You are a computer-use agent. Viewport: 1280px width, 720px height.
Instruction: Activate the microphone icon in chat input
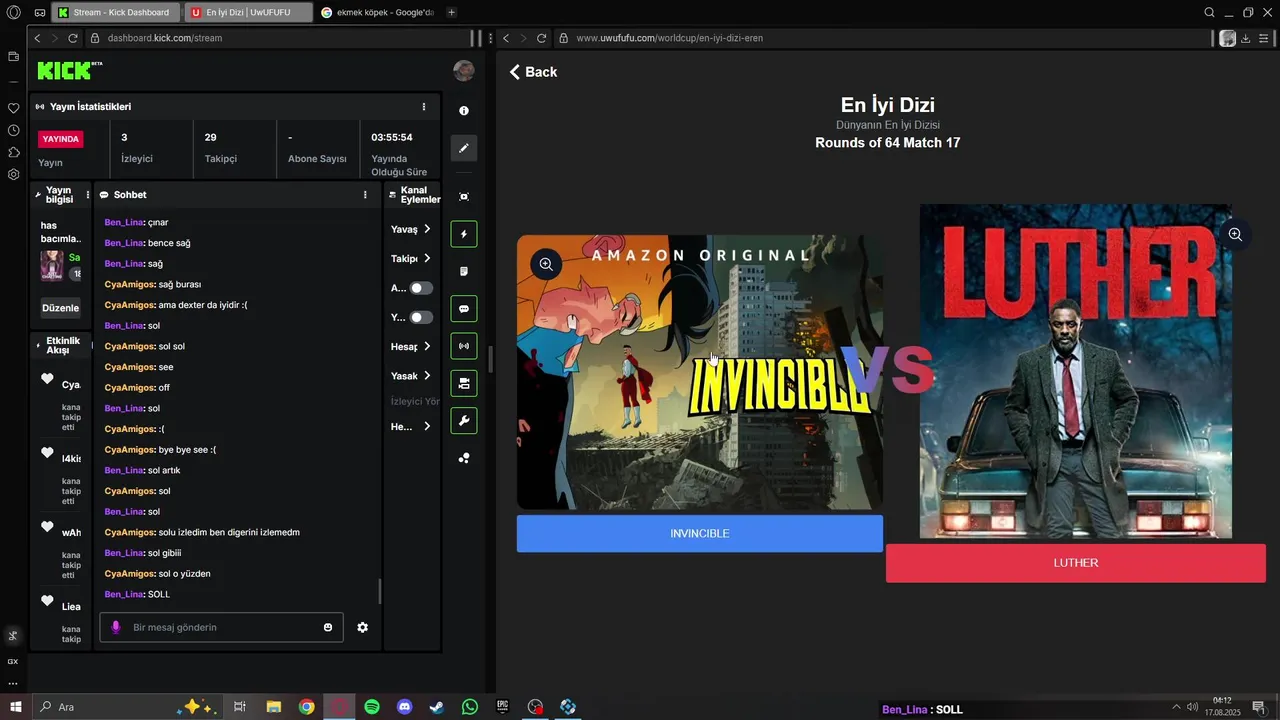[x=116, y=627]
